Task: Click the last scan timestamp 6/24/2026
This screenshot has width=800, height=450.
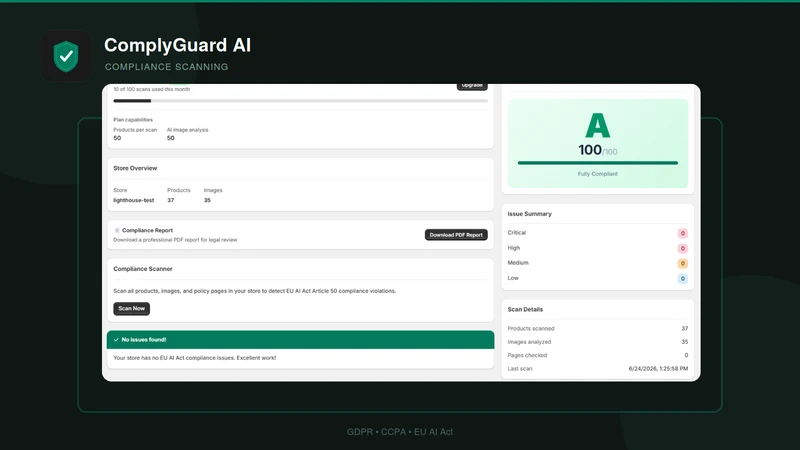Action: 658,368
